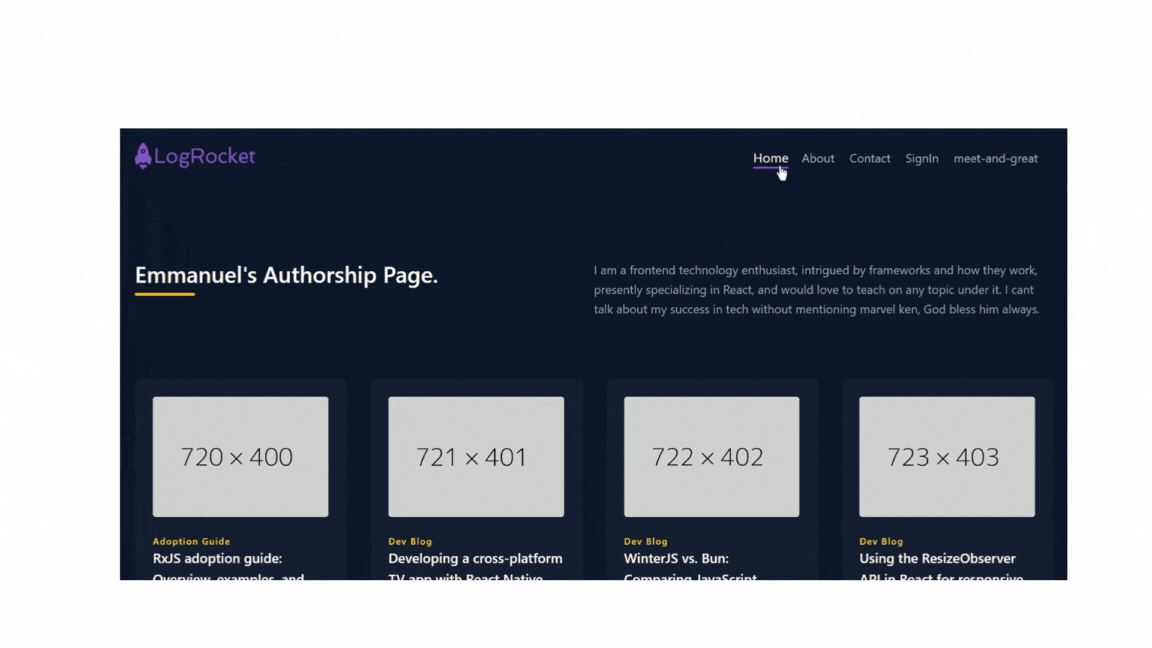Click Dev Blog label on WinterJS card
Image resolution: width=1152 pixels, height=648 pixels.
point(646,541)
